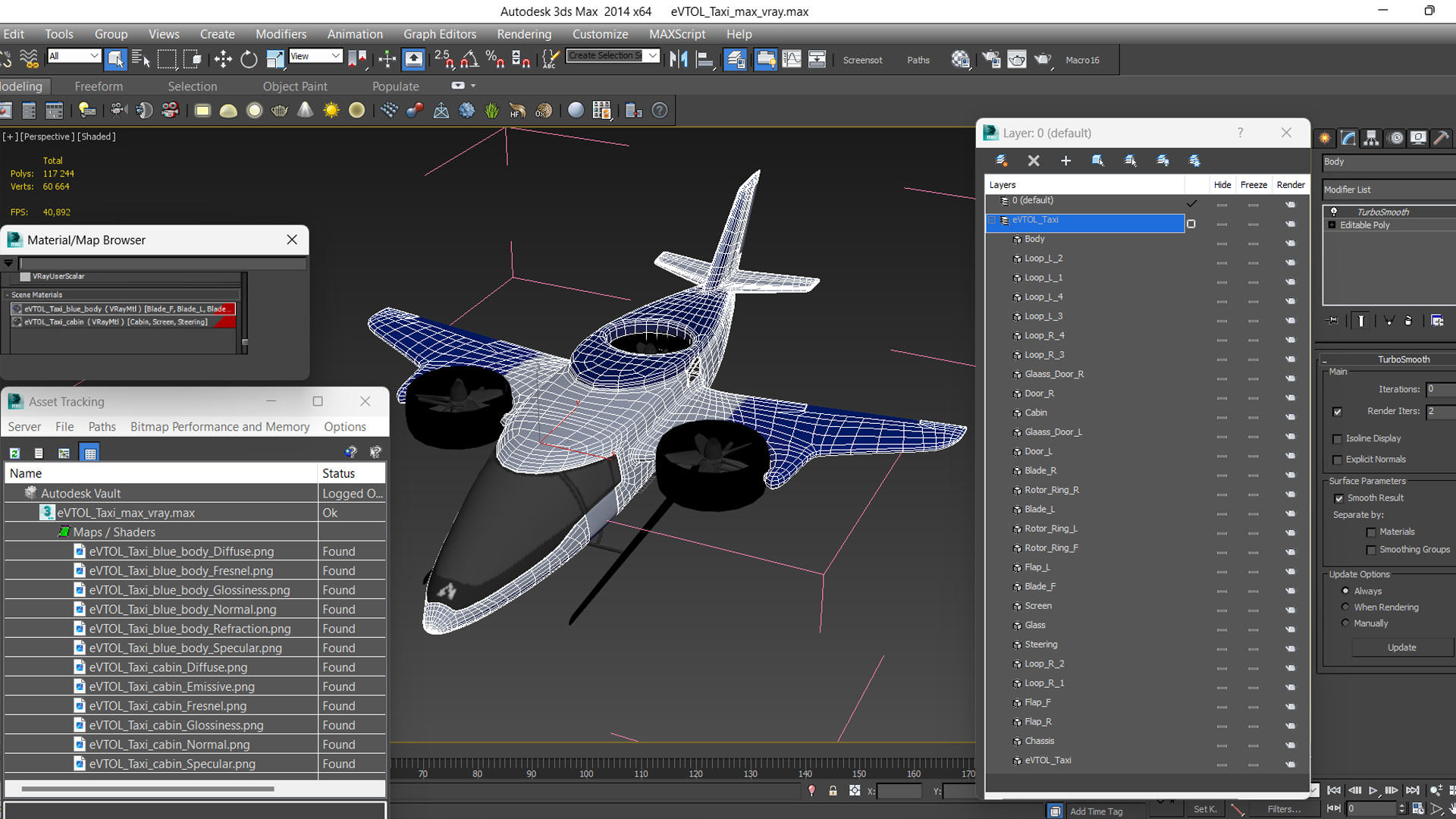
Task: Select the When Rendering update option
Action: point(1345,607)
